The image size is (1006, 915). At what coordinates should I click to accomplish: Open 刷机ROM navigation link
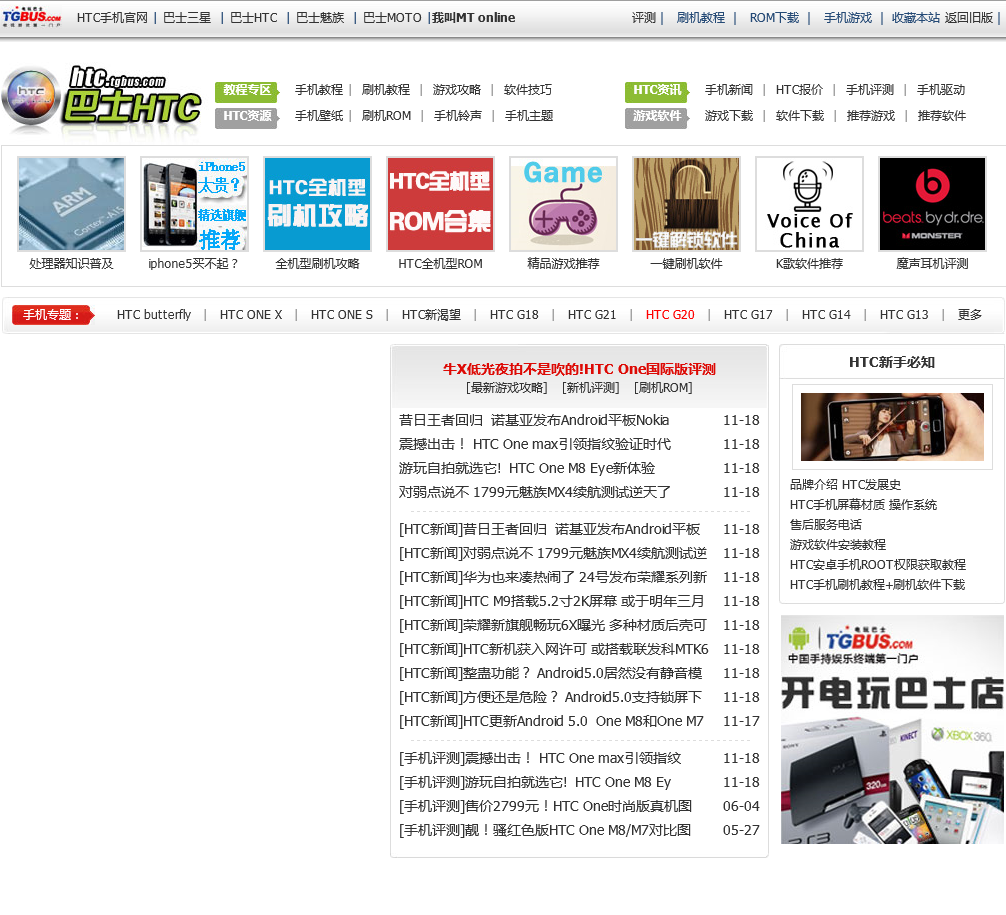point(386,116)
